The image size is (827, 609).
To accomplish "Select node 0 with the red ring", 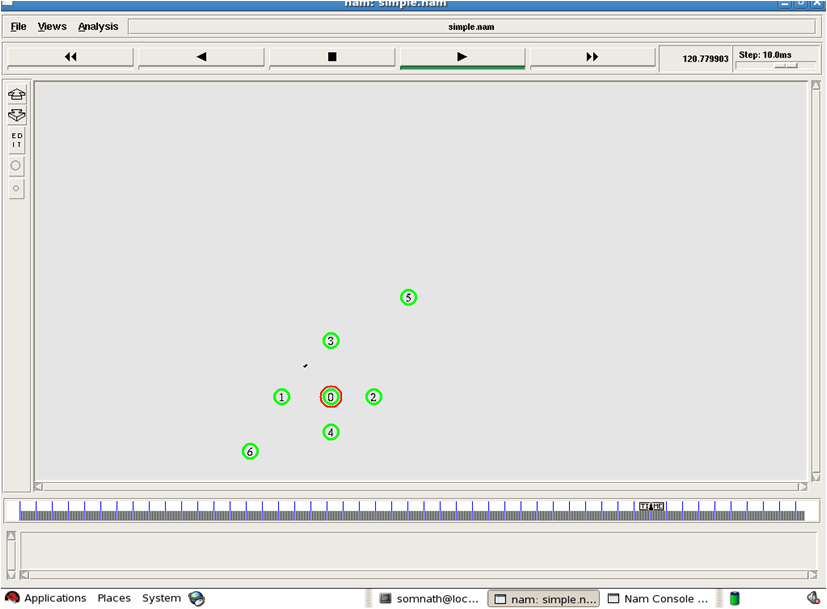I will click(x=331, y=397).
